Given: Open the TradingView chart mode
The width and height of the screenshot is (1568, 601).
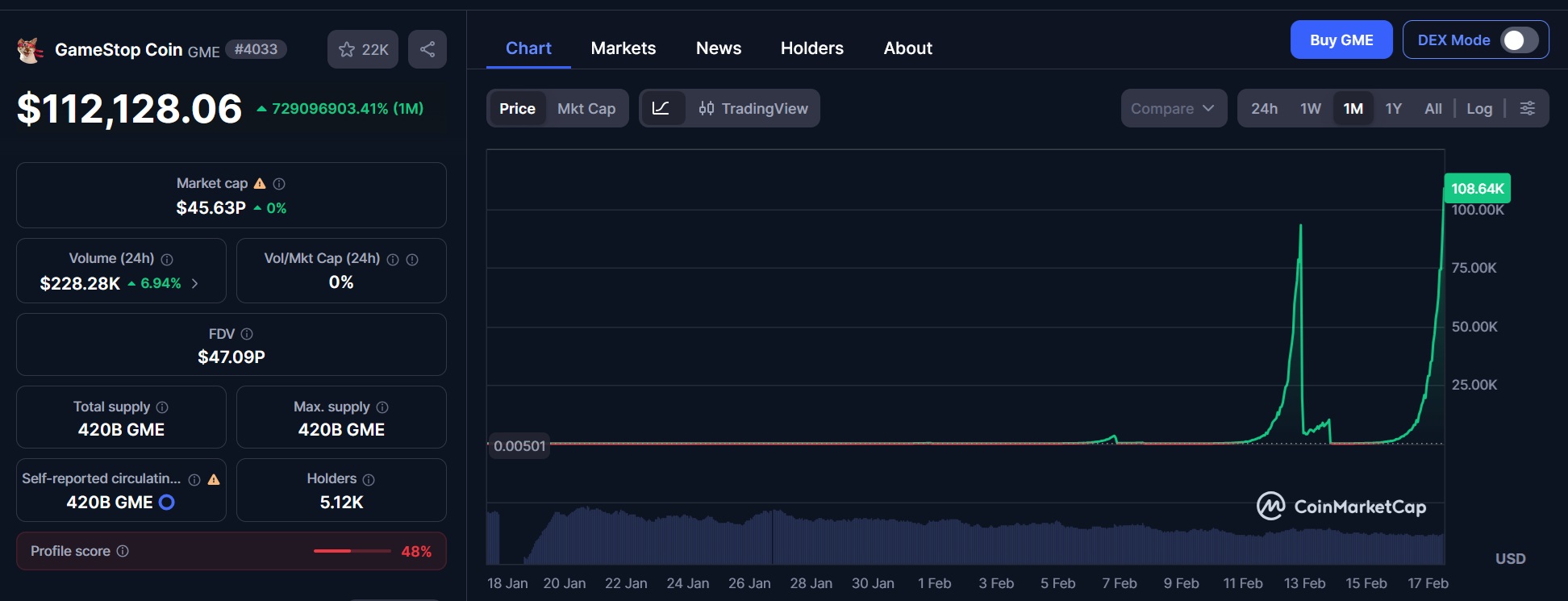Looking at the screenshot, I should tap(753, 108).
